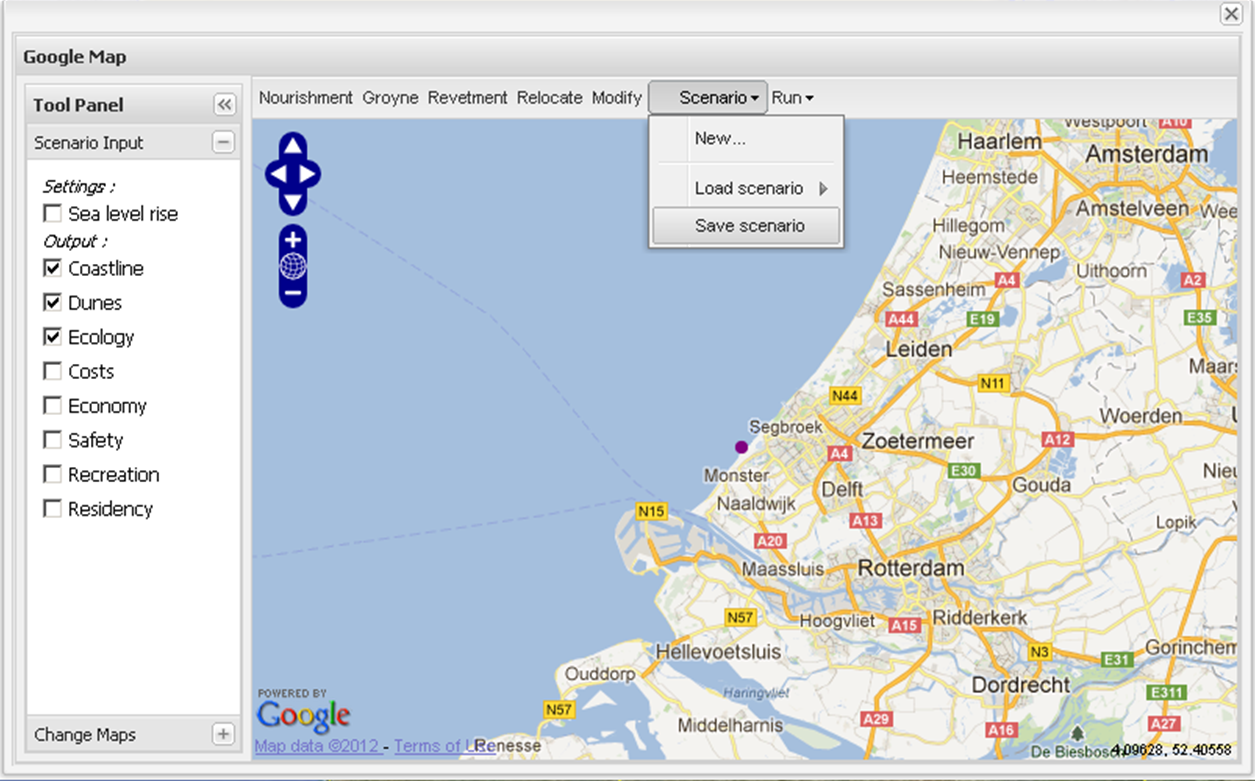
Task: Click the Dordrecht city label
Action: (1021, 686)
